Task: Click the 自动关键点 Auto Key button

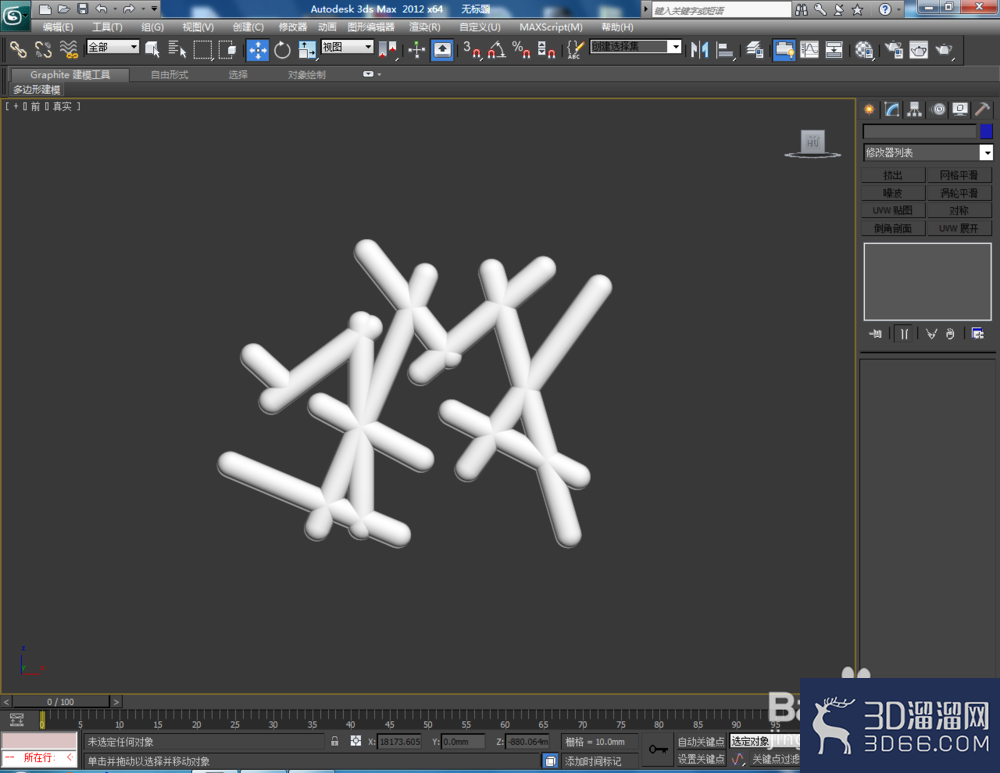Action: (x=701, y=741)
